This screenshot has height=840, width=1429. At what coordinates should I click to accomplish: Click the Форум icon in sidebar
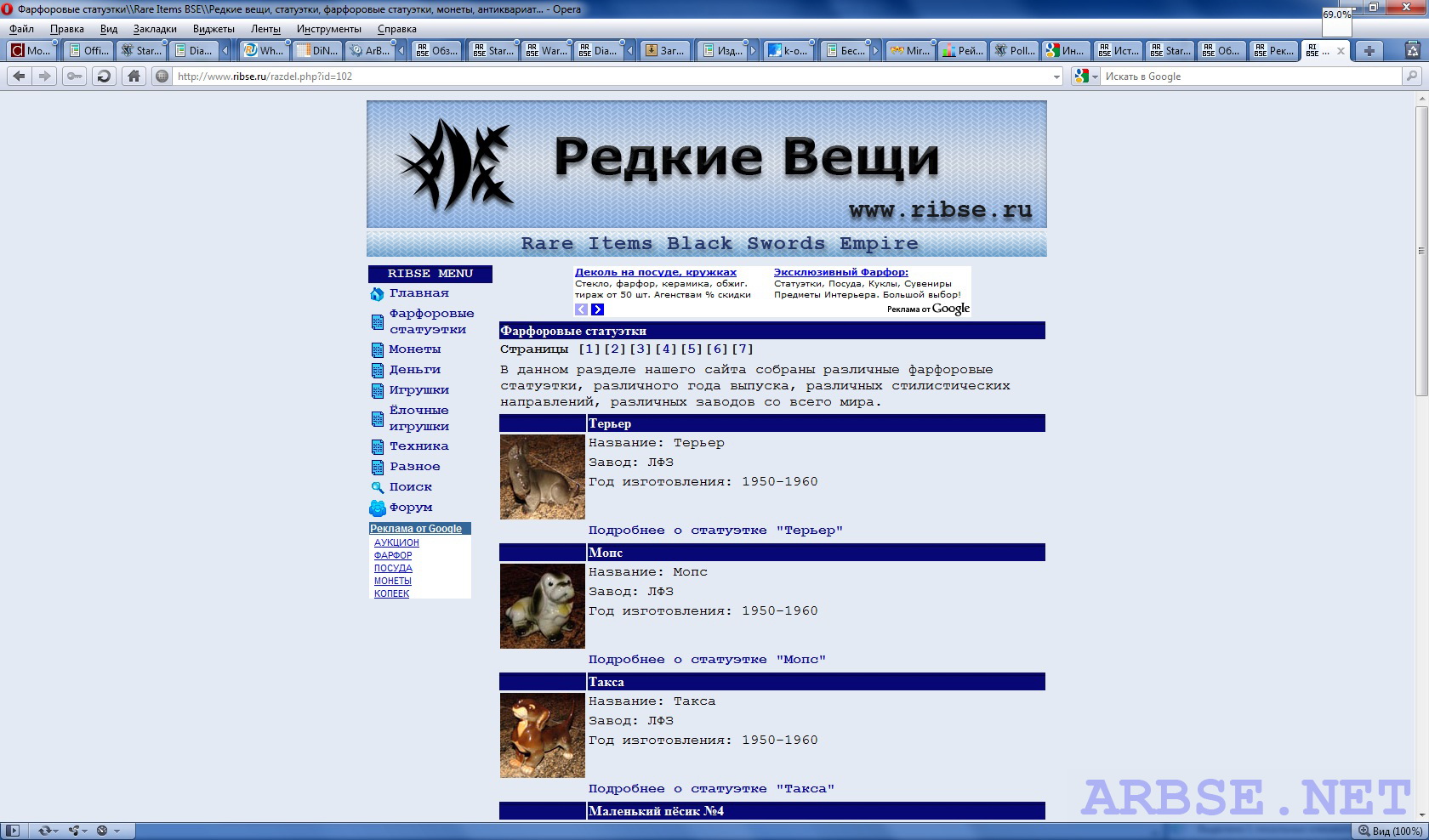[378, 508]
